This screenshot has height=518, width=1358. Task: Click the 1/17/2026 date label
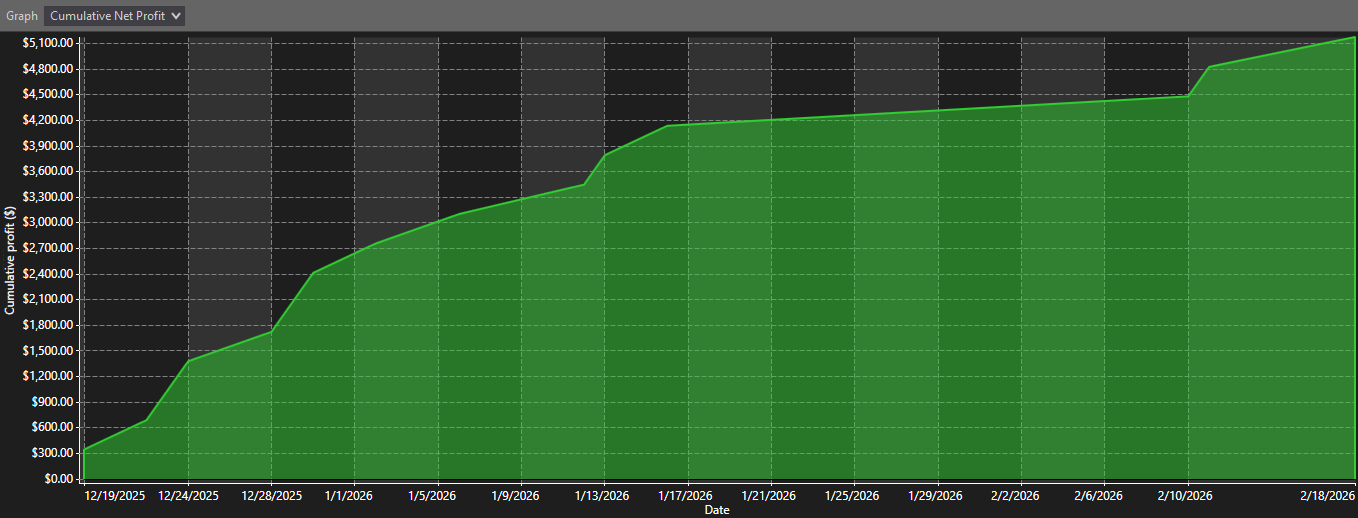click(x=687, y=495)
